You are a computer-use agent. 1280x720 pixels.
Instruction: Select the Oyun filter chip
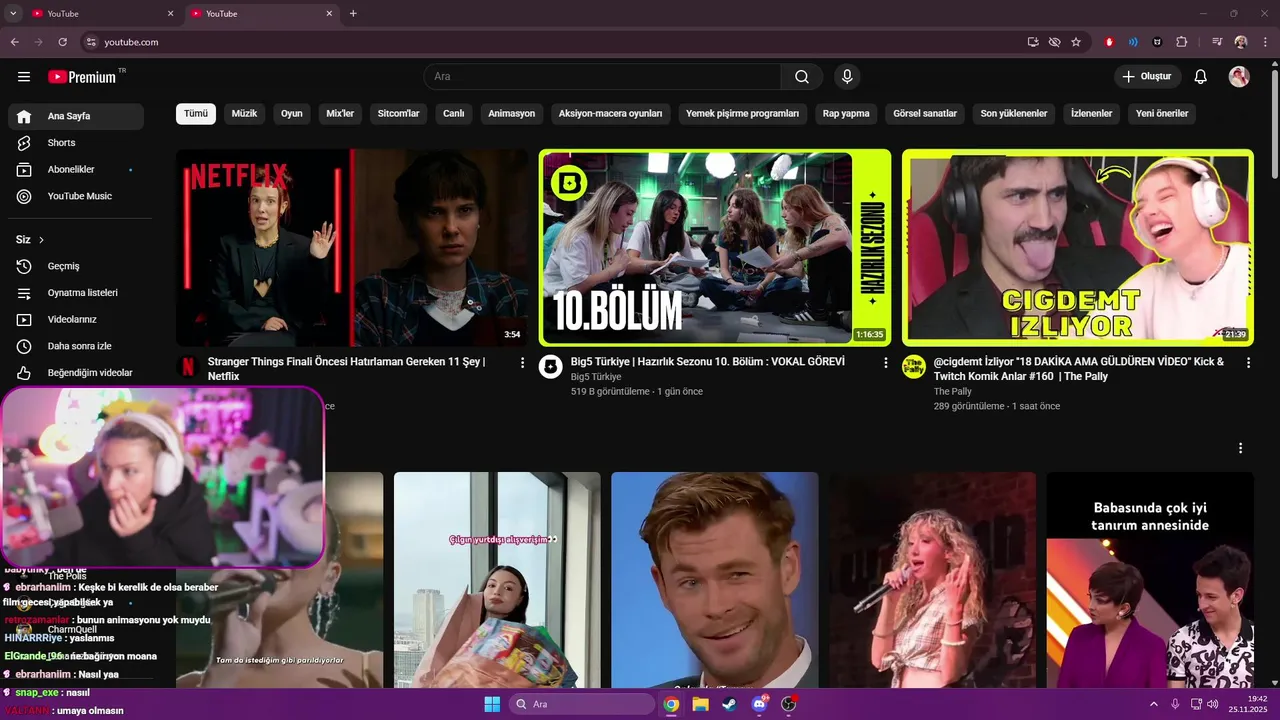(292, 113)
